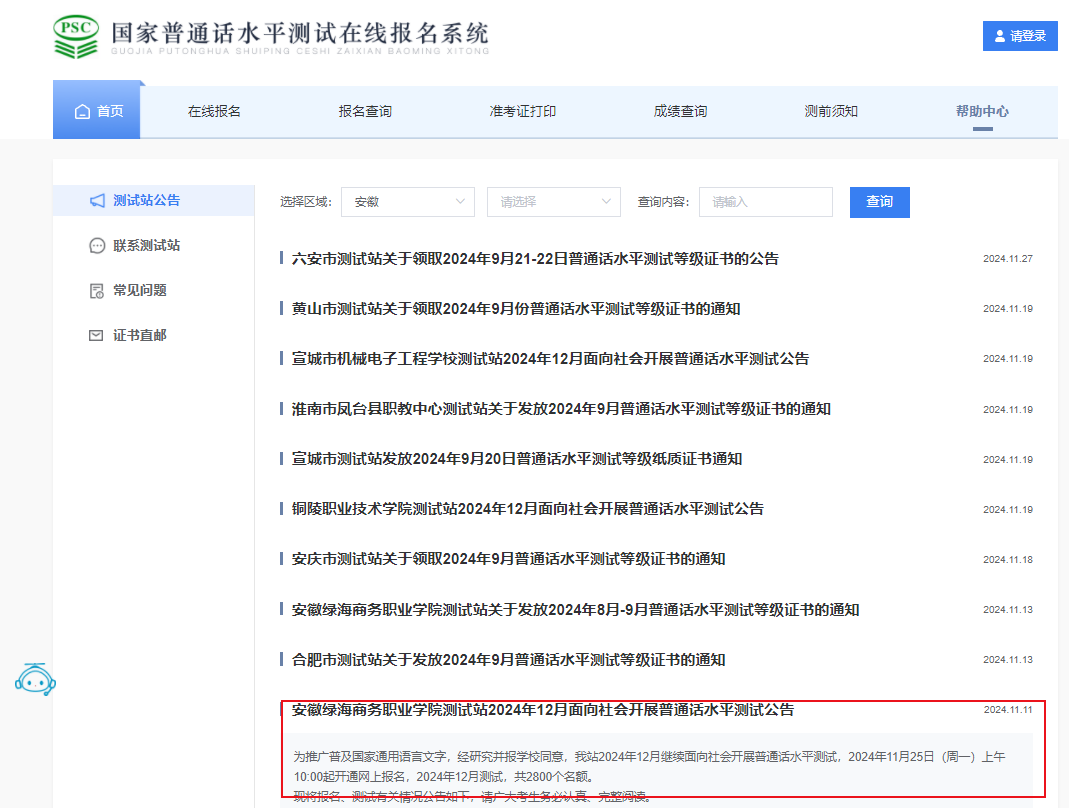The height and width of the screenshot is (808, 1069).
Task: Click the PSC logo icon
Action: click(x=76, y=36)
